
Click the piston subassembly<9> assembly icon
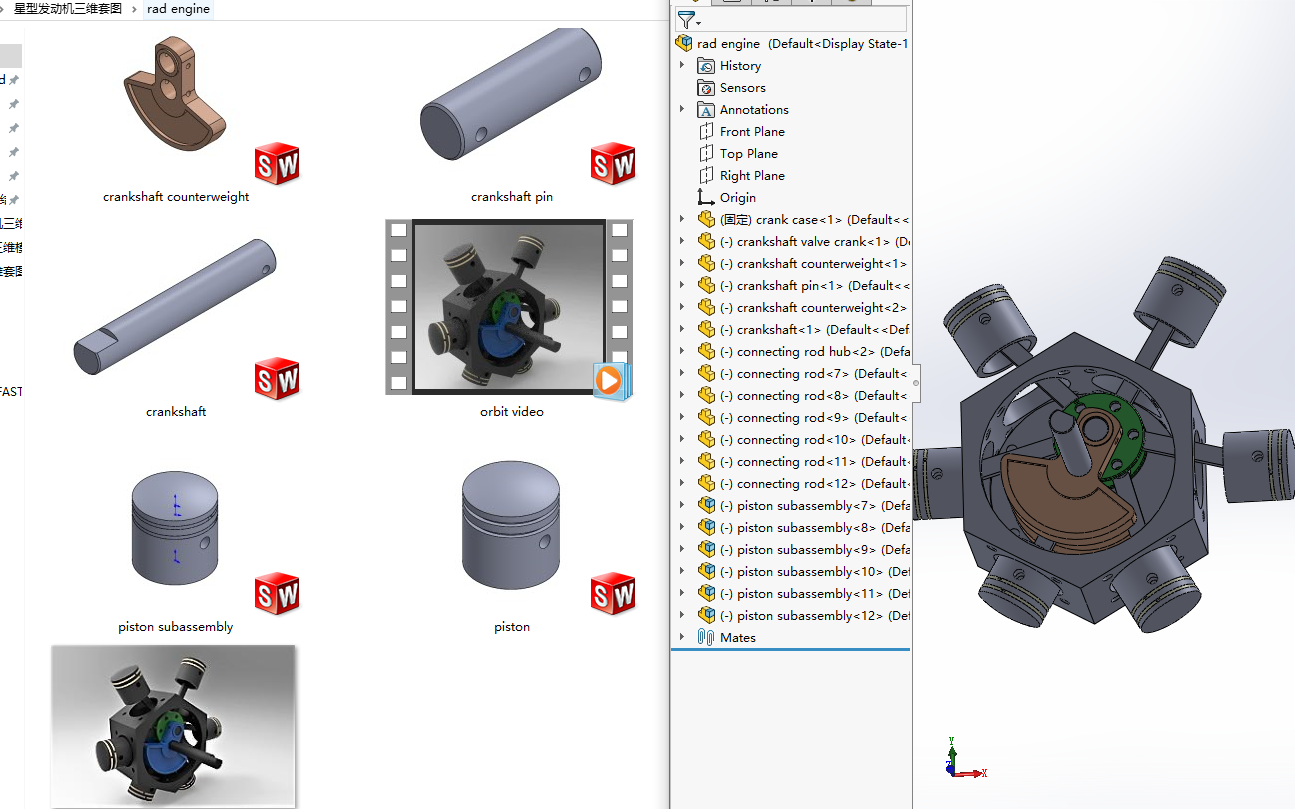pyautogui.click(x=706, y=549)
